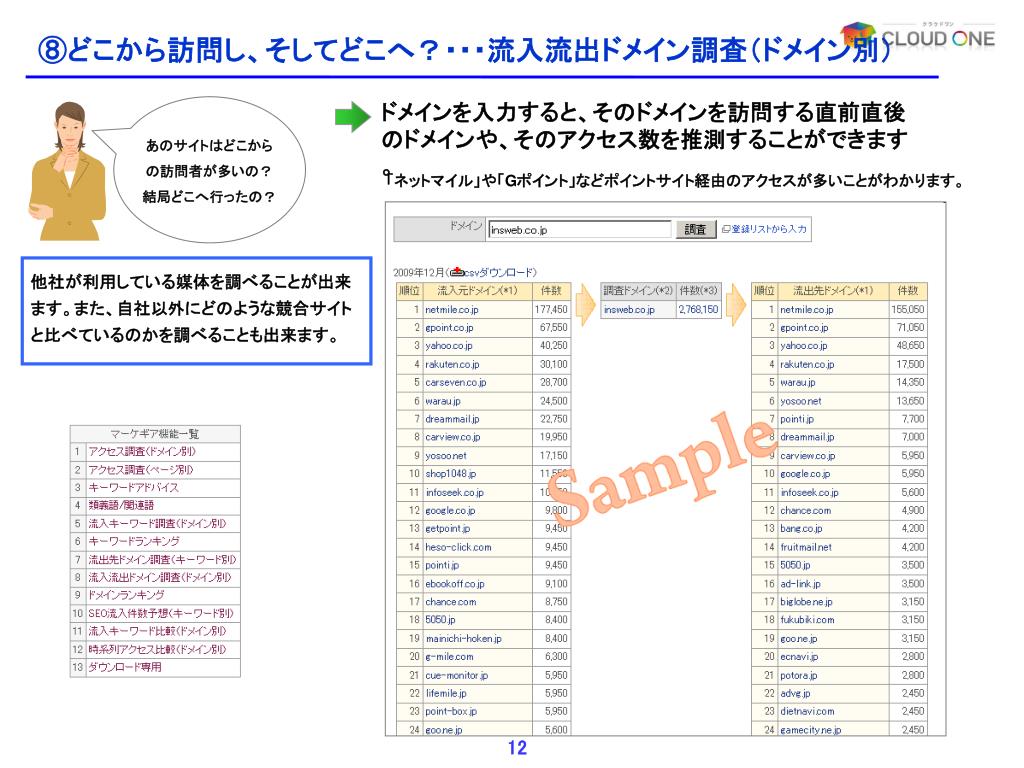The width and height of the screenshot is (1024, 768).
Task: Click insweb.co.jp in the center table
Action: point(629,310)
